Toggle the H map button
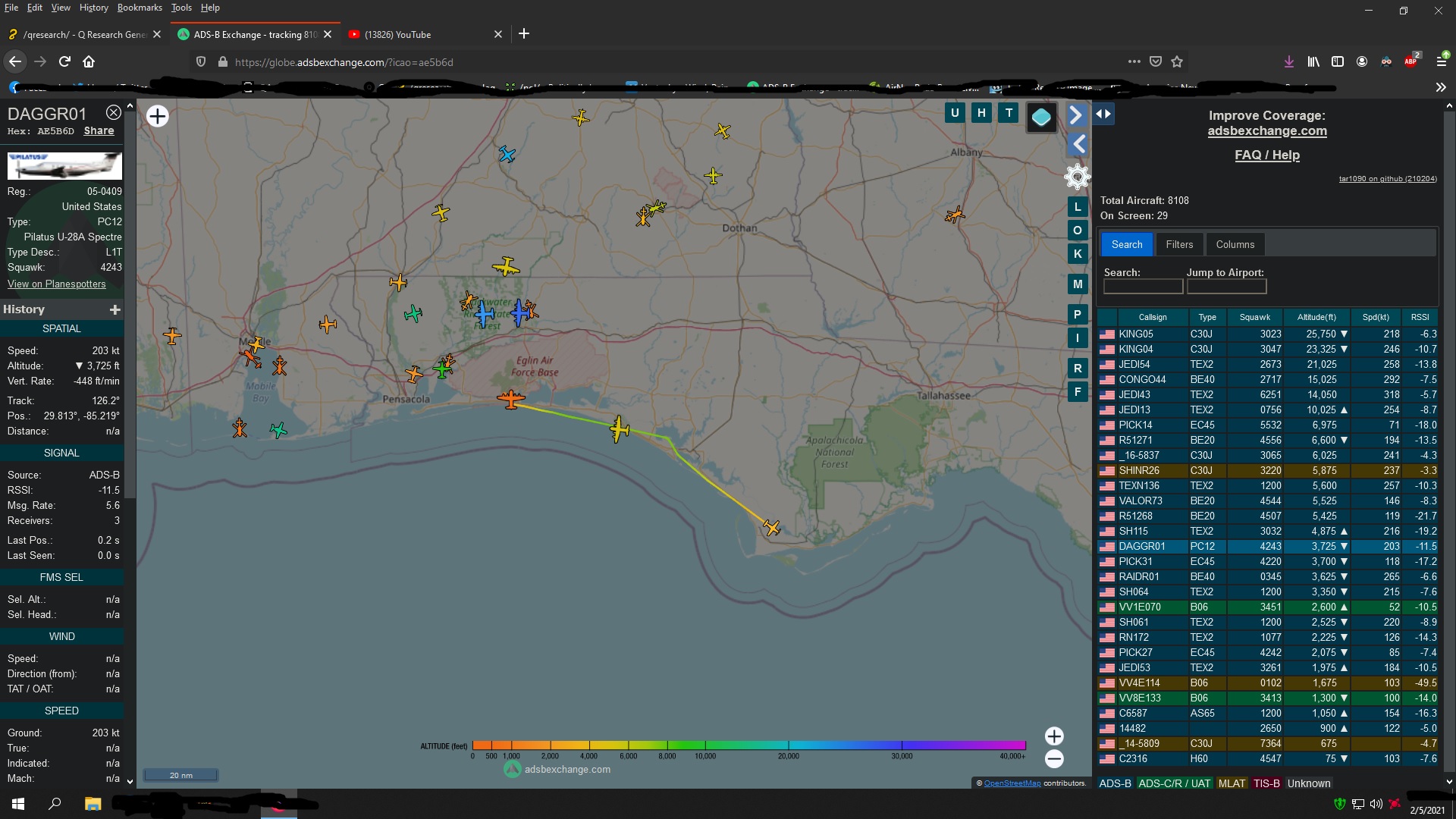The height and width of the screenshot is (819, 1456). coord(981,113)
